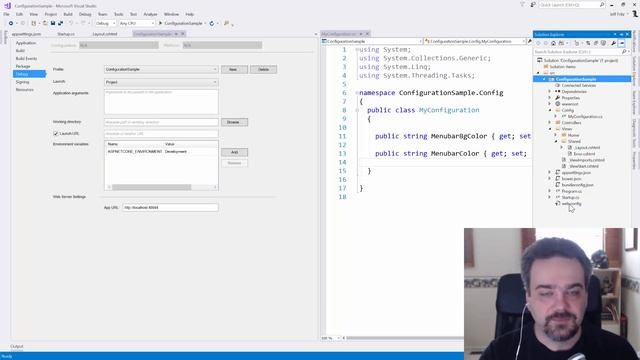Click the Quick Launch search icon
The height and width of the screenshot is (360, 640).
click(602, 4)
